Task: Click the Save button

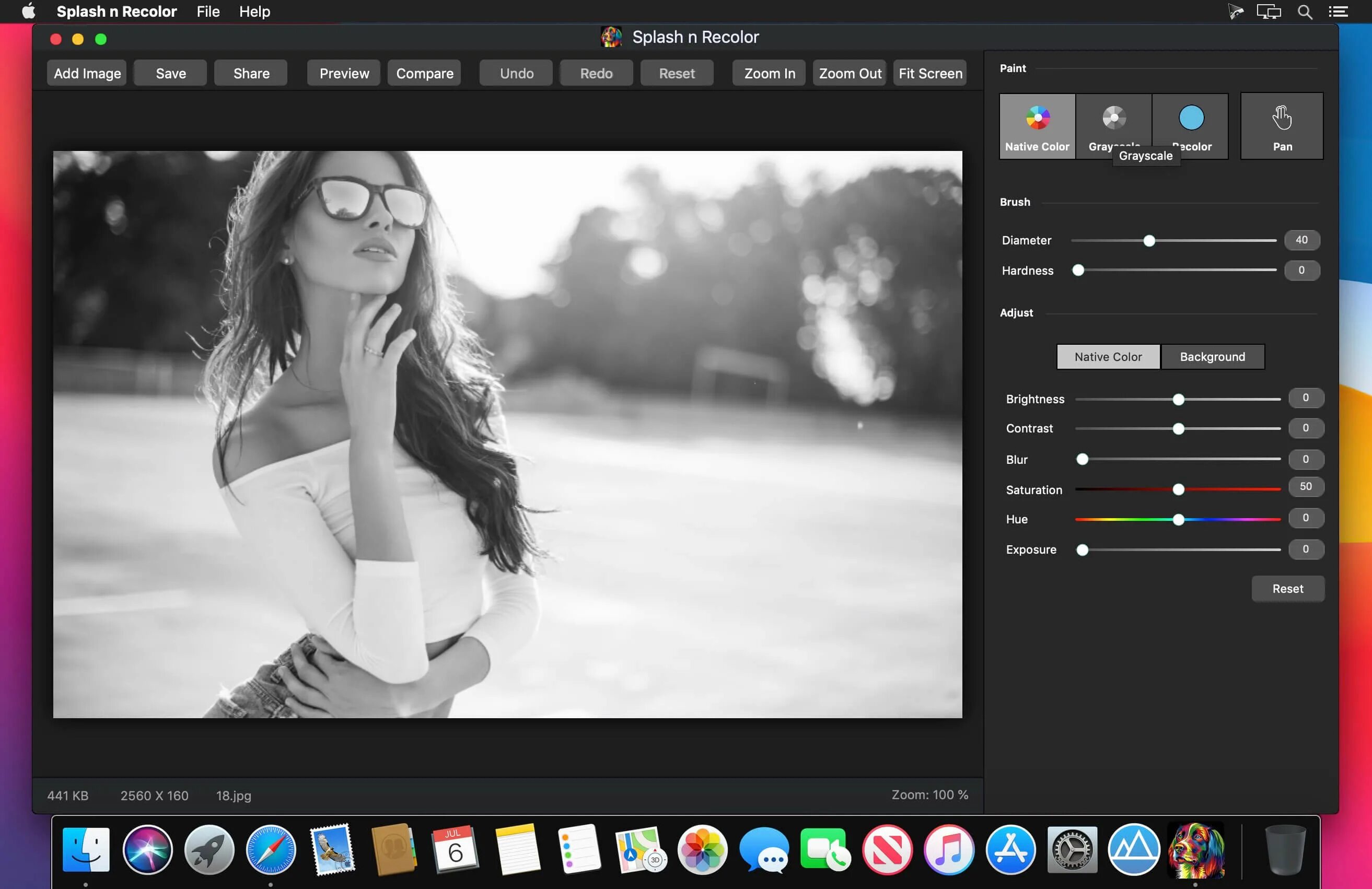Action: pos(171,72)
